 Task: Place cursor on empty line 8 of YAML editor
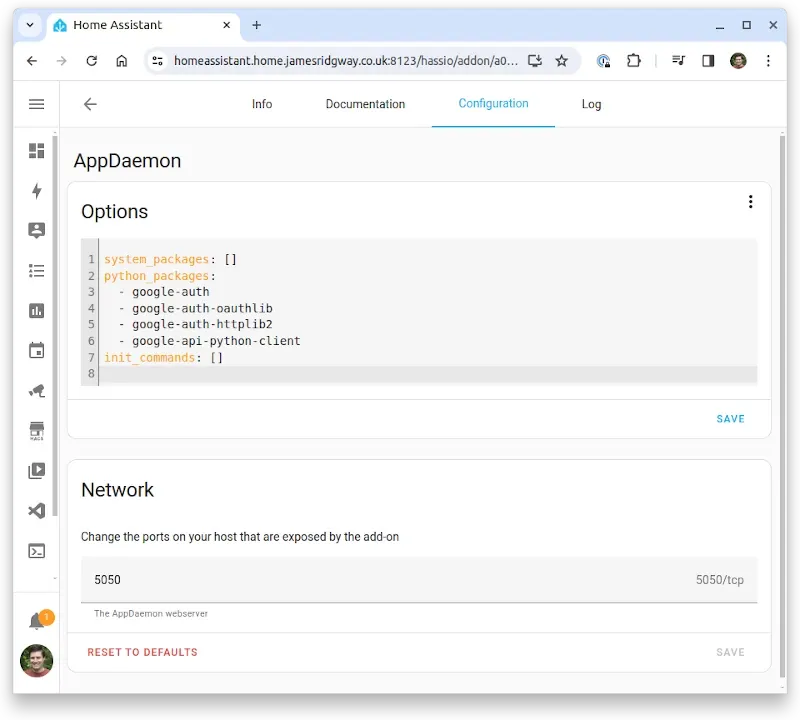[428, 374]
